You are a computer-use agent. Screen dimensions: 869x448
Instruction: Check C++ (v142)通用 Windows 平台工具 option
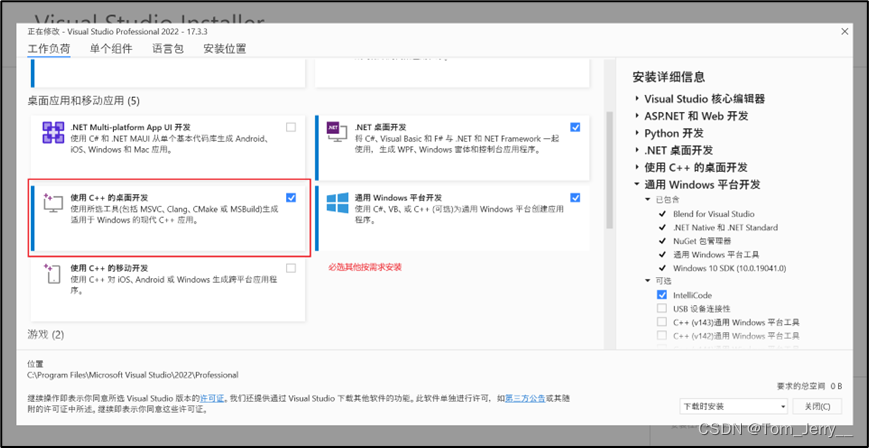[662, 335]
